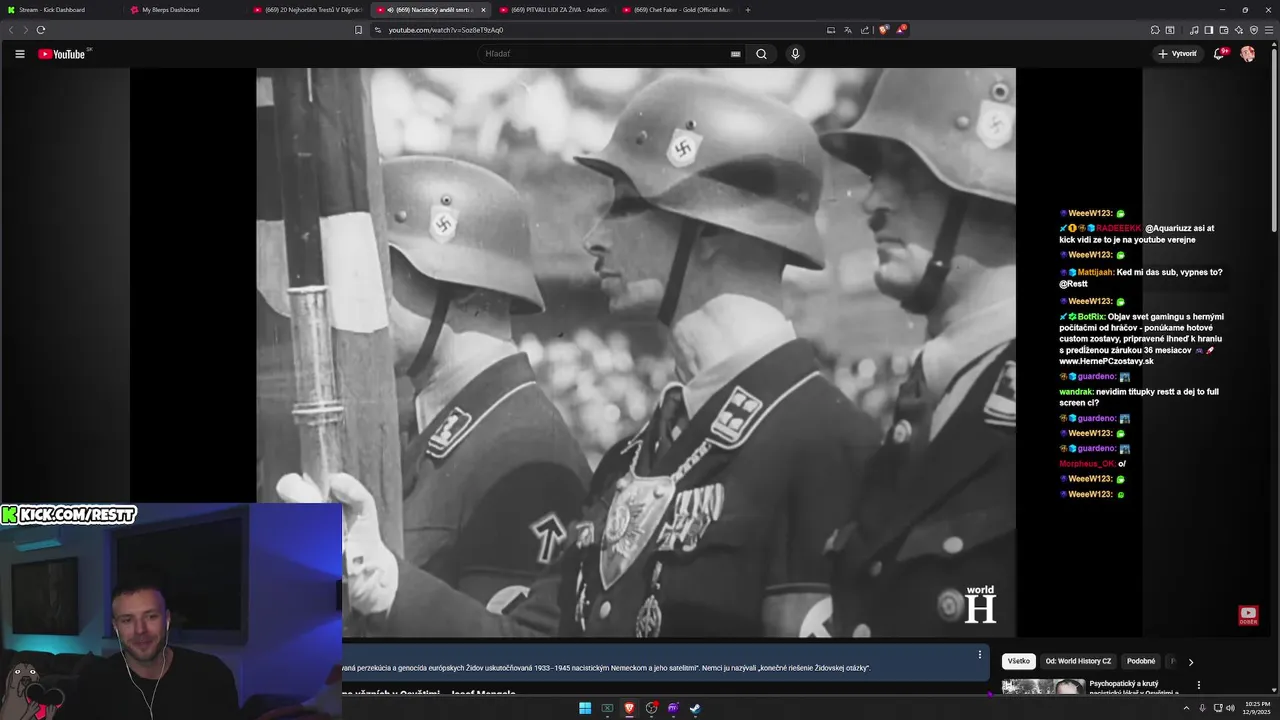Click the clock in the taskbar
Image resolution: width=1280 pixels, height=720 pixels.
point(1258,708)
